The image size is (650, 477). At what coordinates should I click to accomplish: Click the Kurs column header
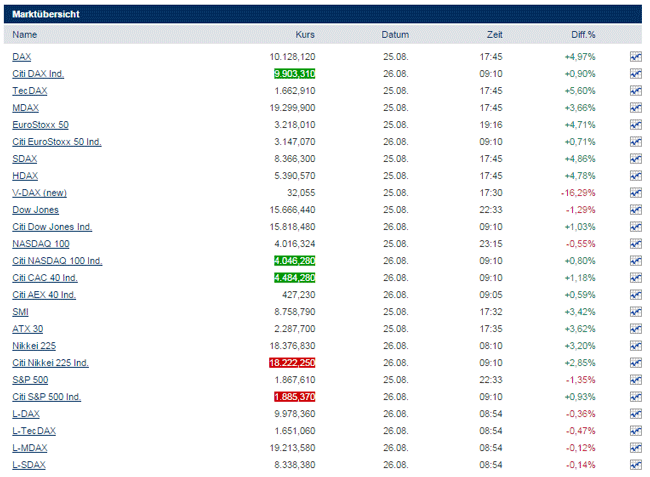305,35
